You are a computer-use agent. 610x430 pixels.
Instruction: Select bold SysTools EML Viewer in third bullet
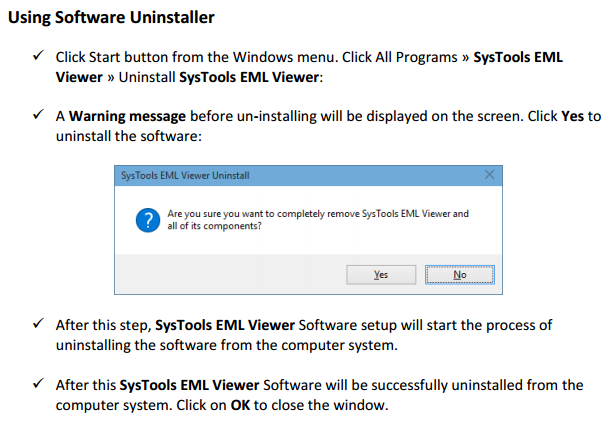225,325
